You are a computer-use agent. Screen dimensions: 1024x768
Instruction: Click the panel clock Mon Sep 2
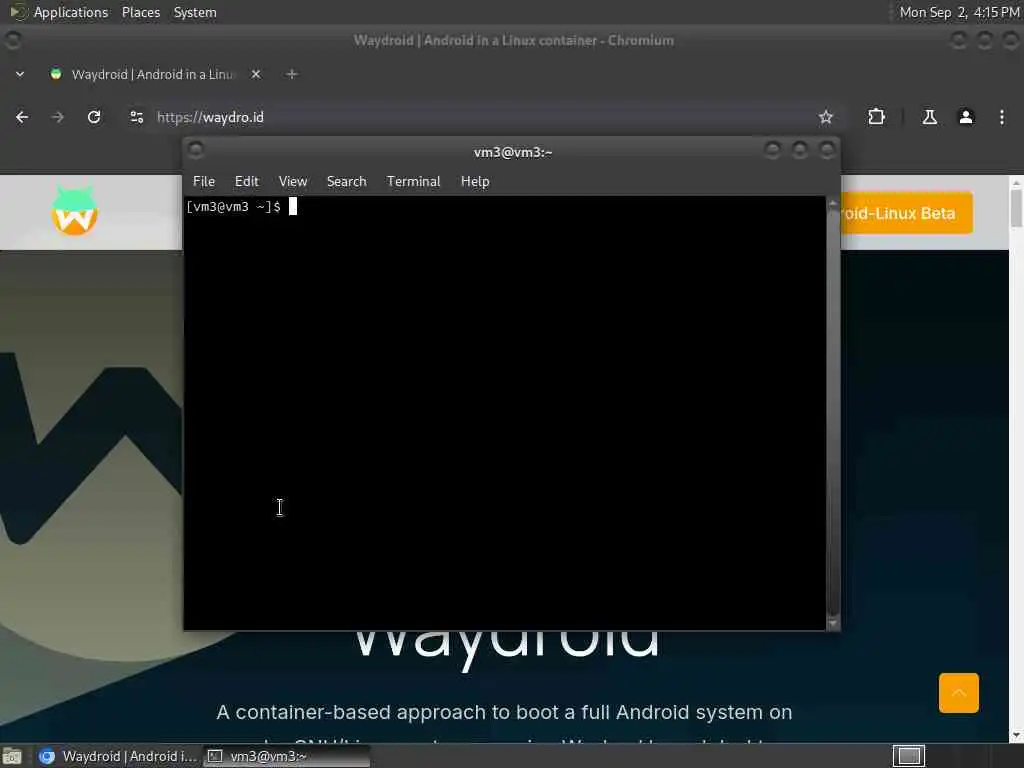[959, 12]
